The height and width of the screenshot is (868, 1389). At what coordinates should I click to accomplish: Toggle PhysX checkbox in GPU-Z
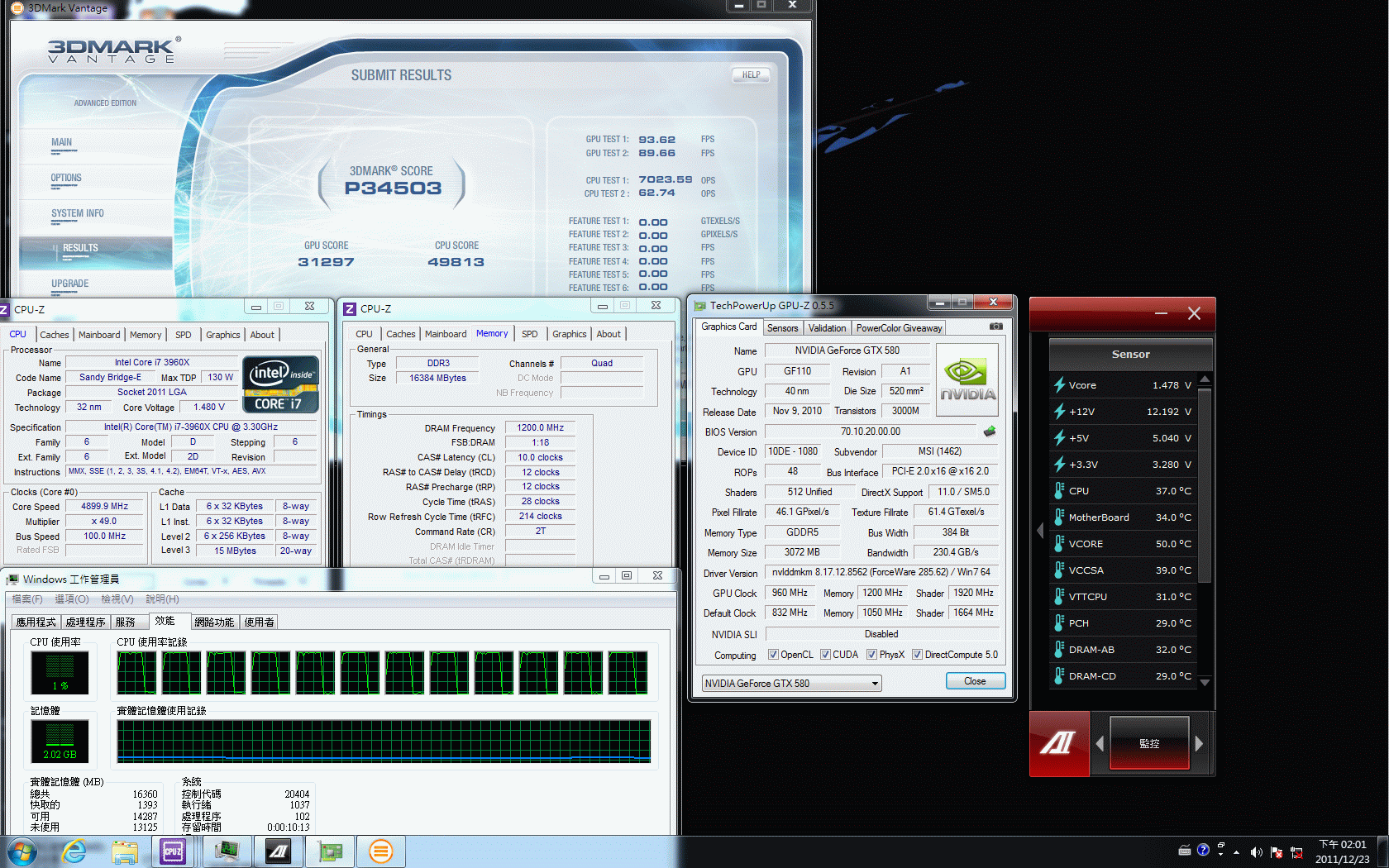point(871,655)
